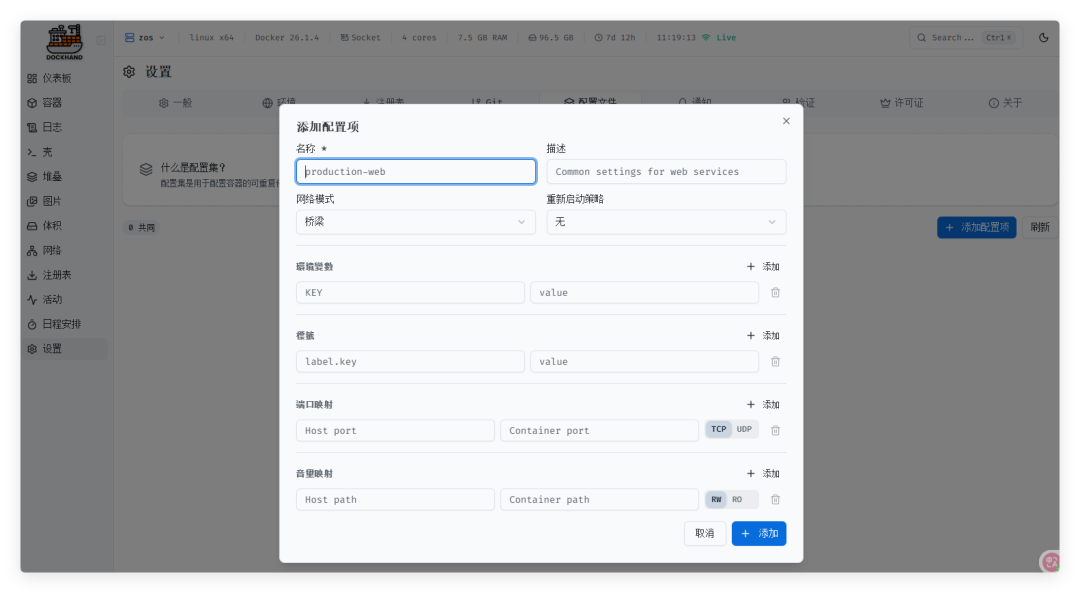Image resolution: width=1080 pixels, height=593 pixels.
Task: Click the label value input field
Action: coord(645,362)
